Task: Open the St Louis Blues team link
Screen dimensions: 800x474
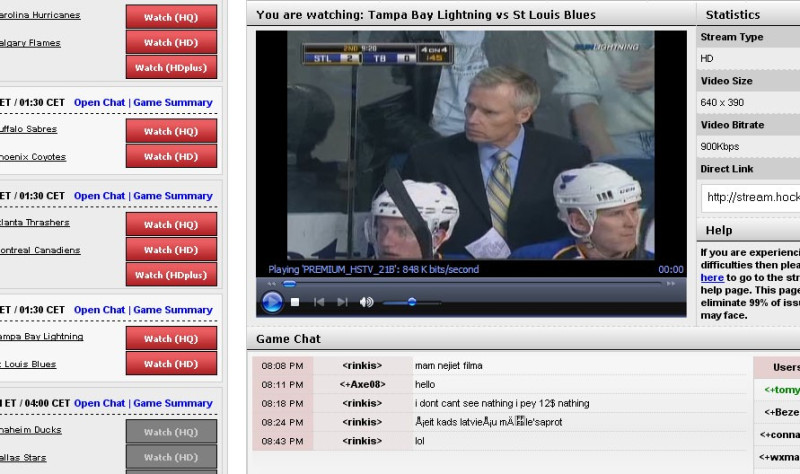Action: tap(28, 364)
